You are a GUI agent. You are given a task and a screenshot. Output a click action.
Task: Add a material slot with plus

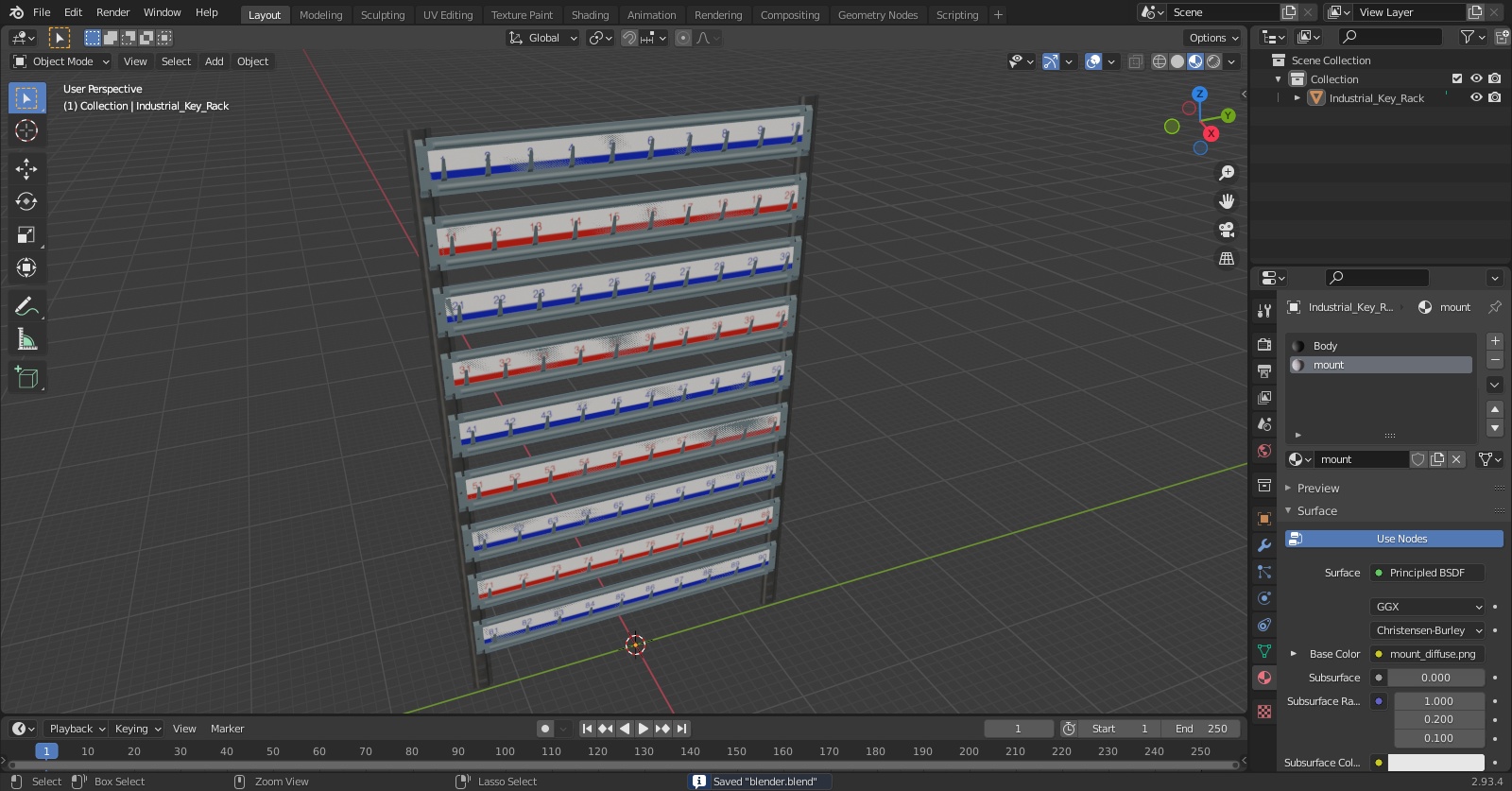click(1495, 341)
